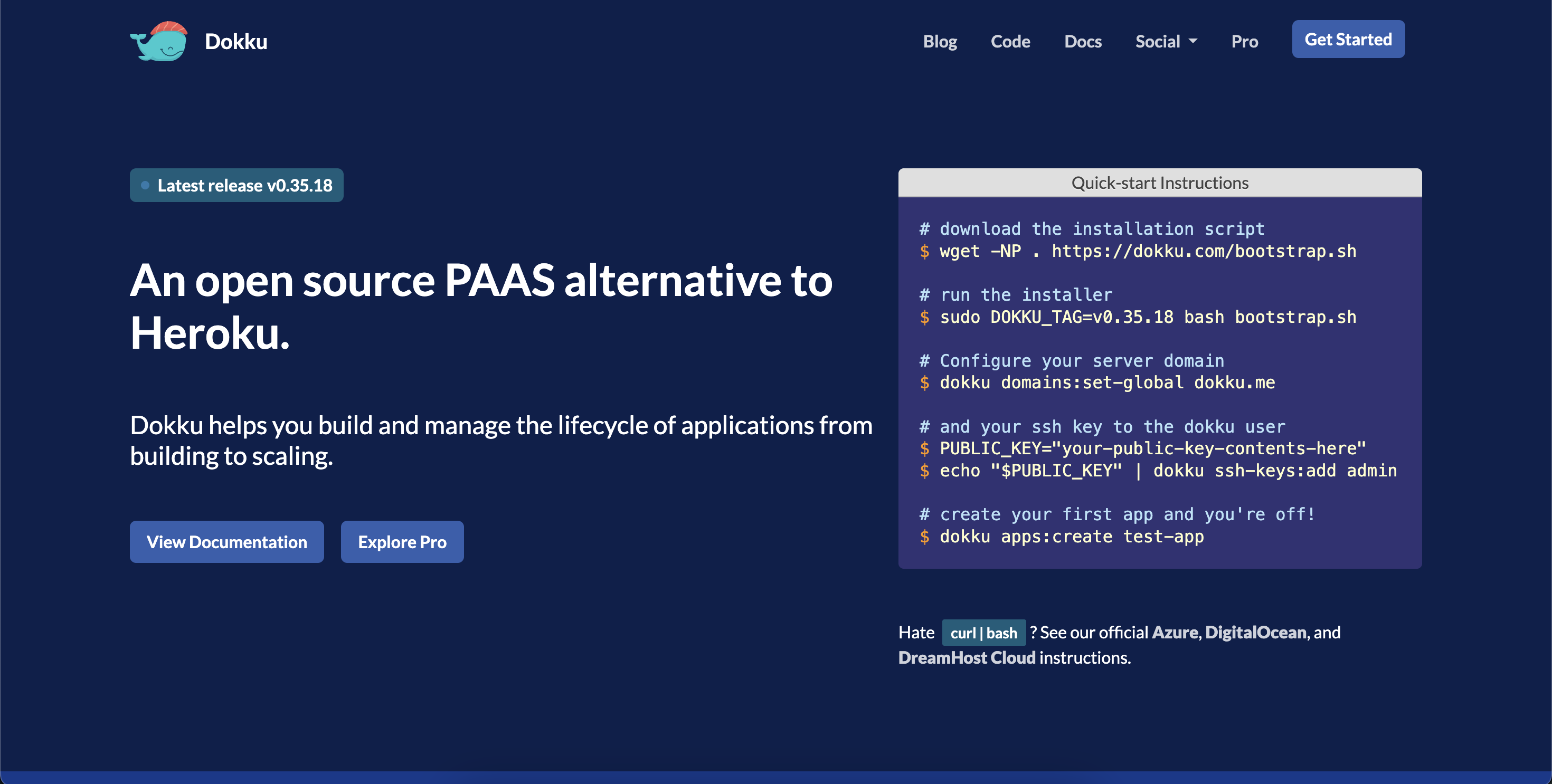Expand the Social dropdown menu

pos(1166,42)
